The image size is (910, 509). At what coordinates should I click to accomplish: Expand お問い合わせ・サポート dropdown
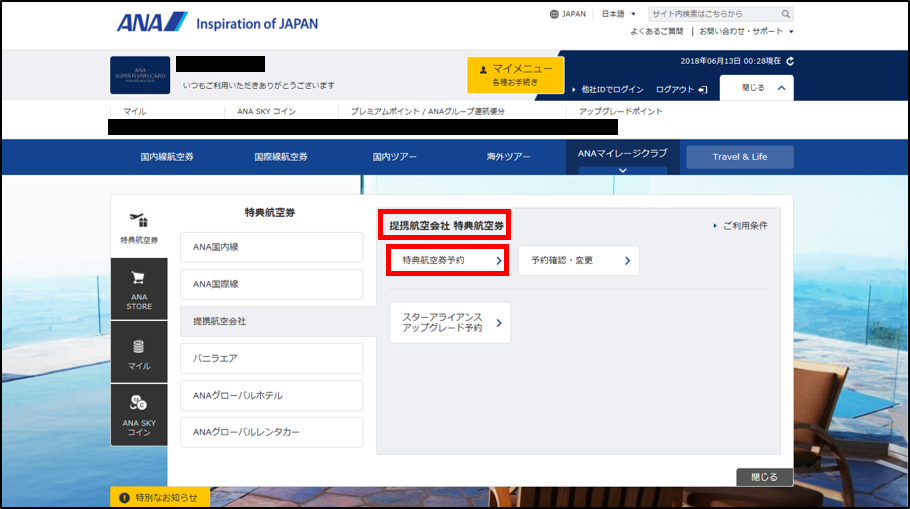pyautogui.click(x=746, y=31)
